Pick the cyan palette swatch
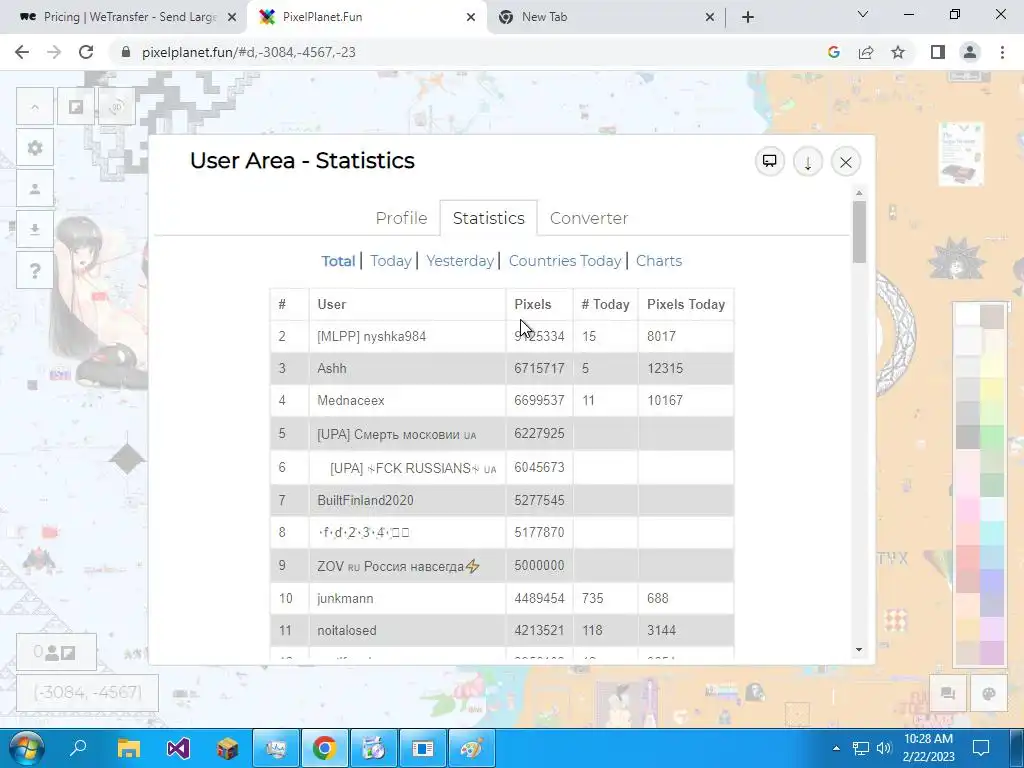Image resolution: width=1024 pixels, height=768 pixels. point(991,534)
